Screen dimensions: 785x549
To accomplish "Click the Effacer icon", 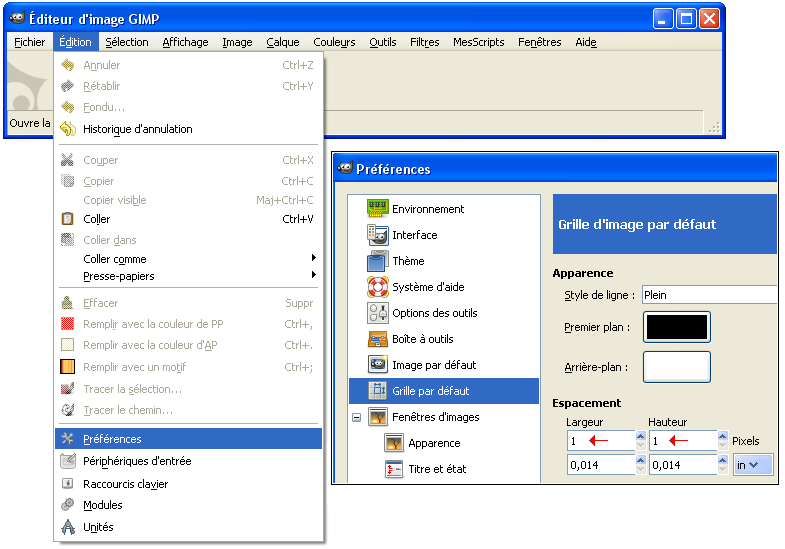I will point(67,303).
